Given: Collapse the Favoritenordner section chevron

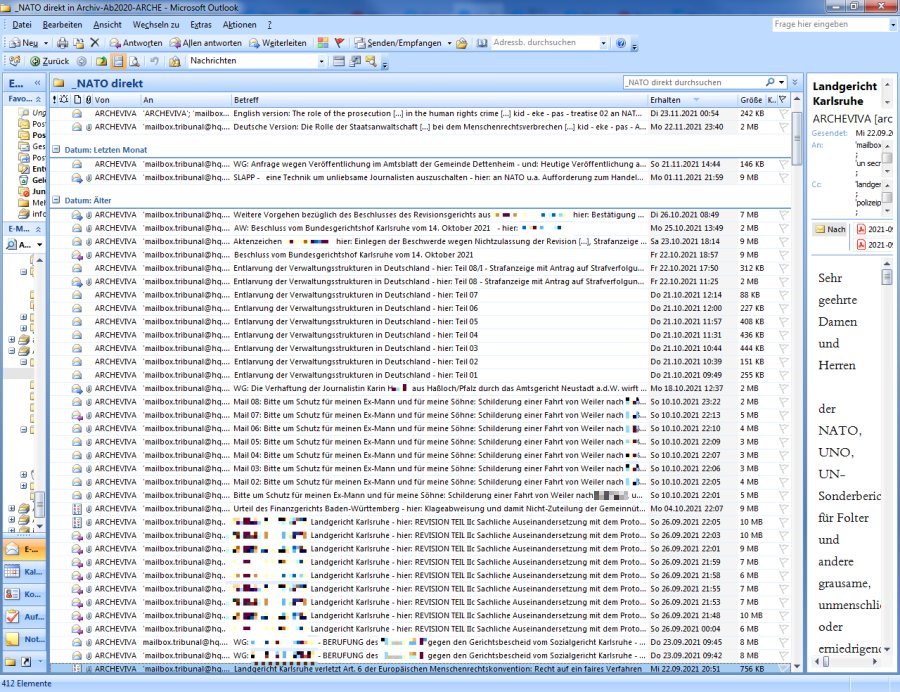Looking at the screenshot, I should [38, 99].
